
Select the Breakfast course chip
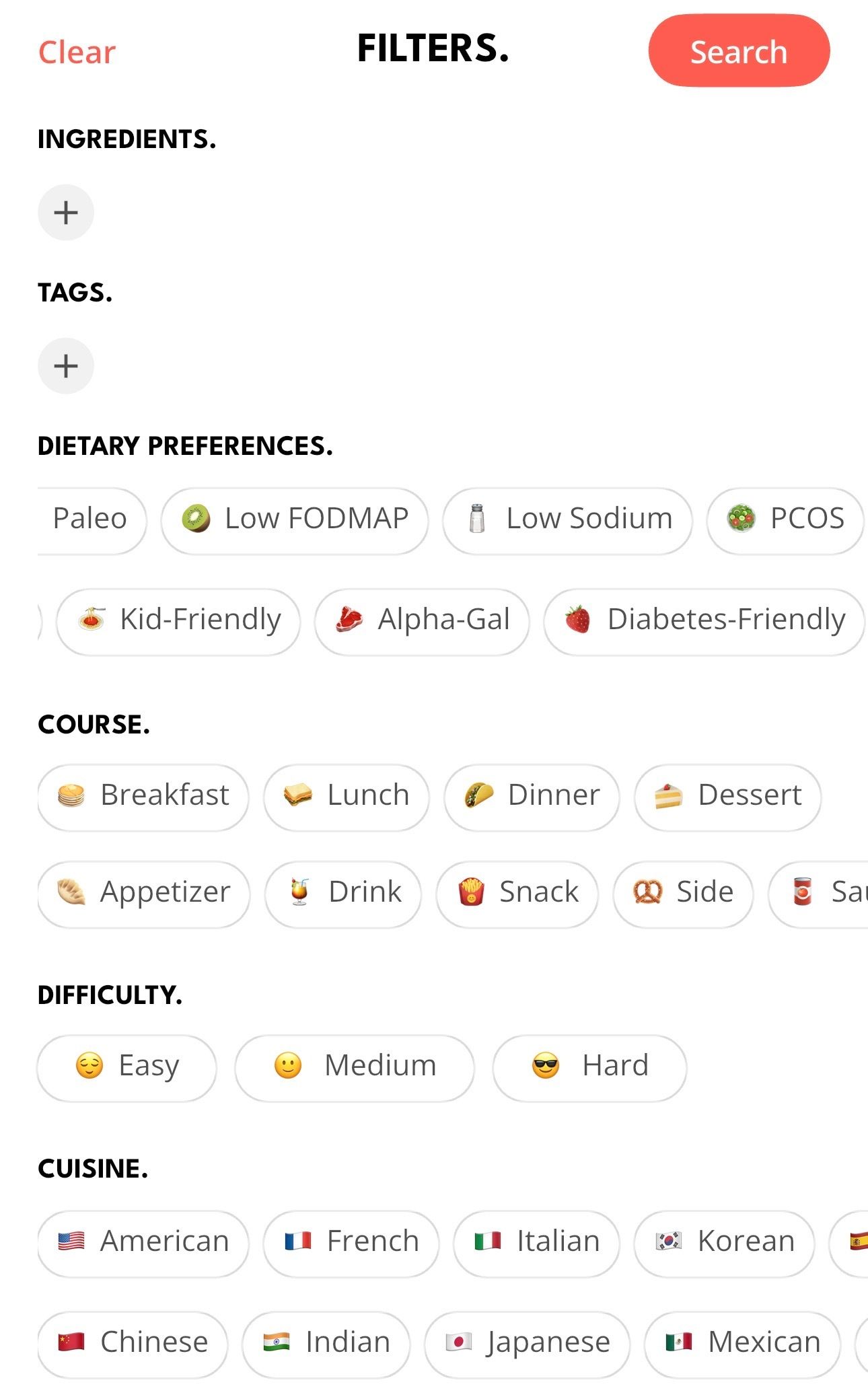(x=143, y=796)
